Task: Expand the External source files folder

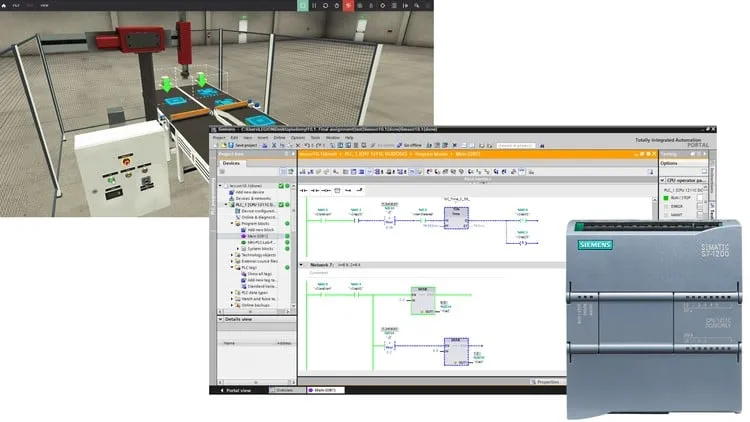Action: click(x=232, y=261)
